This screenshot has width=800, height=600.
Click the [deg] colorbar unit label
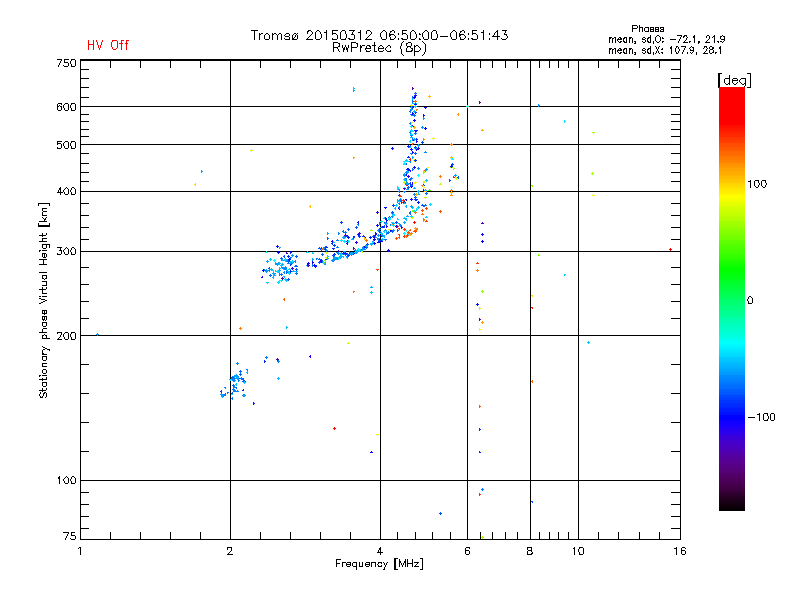[734, 81]
